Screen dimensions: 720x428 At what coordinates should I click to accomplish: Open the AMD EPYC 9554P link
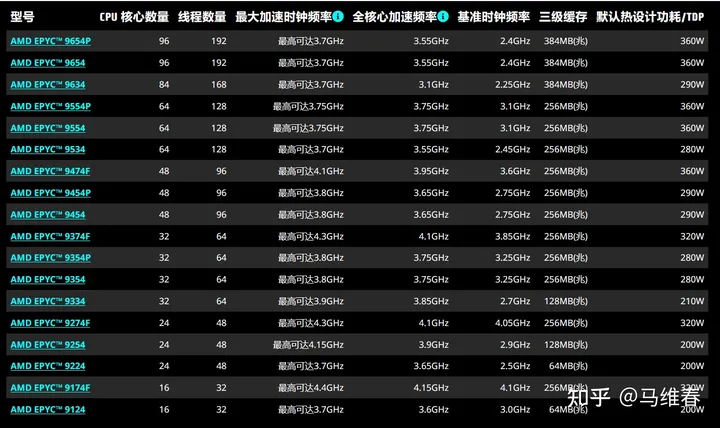point(51,106)
